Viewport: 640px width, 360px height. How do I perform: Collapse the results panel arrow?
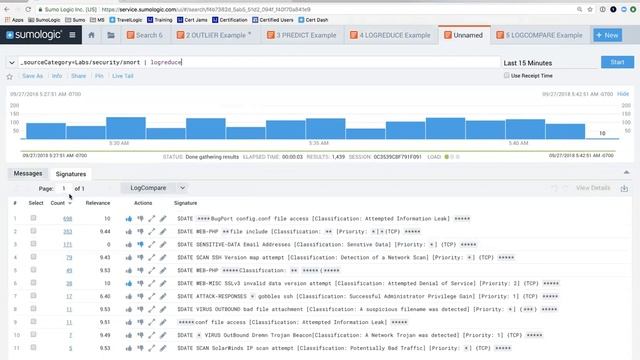[627, 173]
